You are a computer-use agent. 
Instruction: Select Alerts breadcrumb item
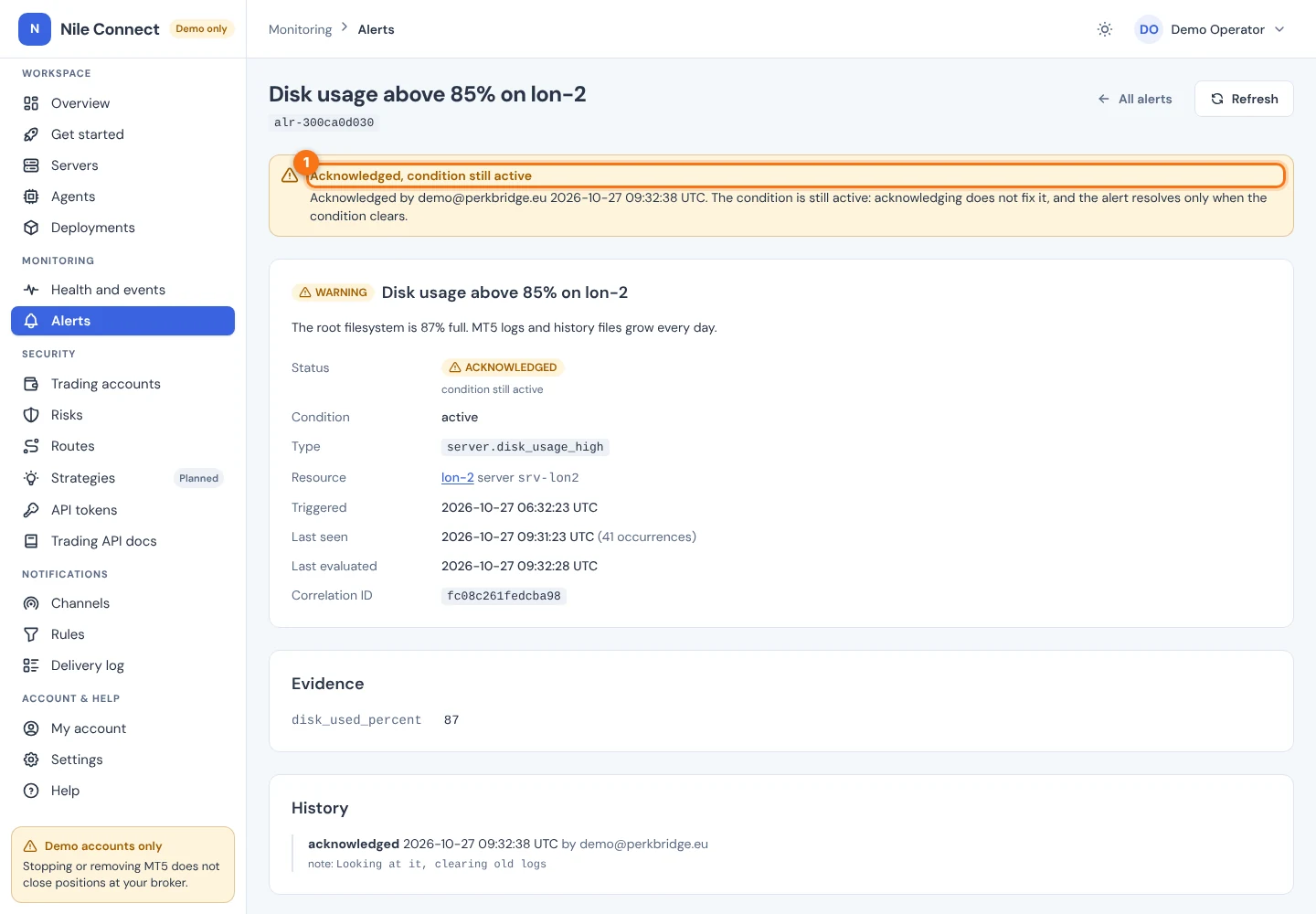376,29
